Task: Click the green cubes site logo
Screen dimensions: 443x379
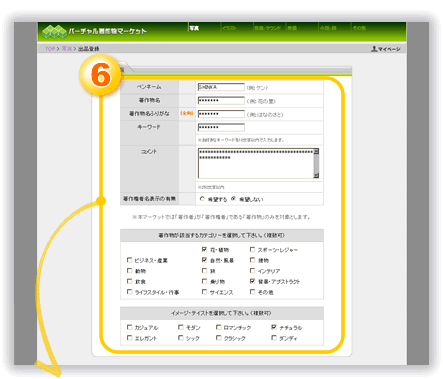Action: click(x=54, y=32)
